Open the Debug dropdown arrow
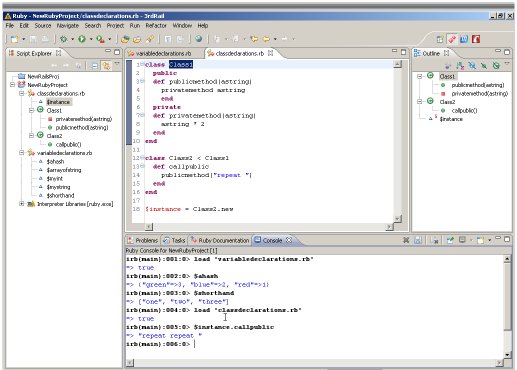Screen dimensions: 517x370 (72, 39)
